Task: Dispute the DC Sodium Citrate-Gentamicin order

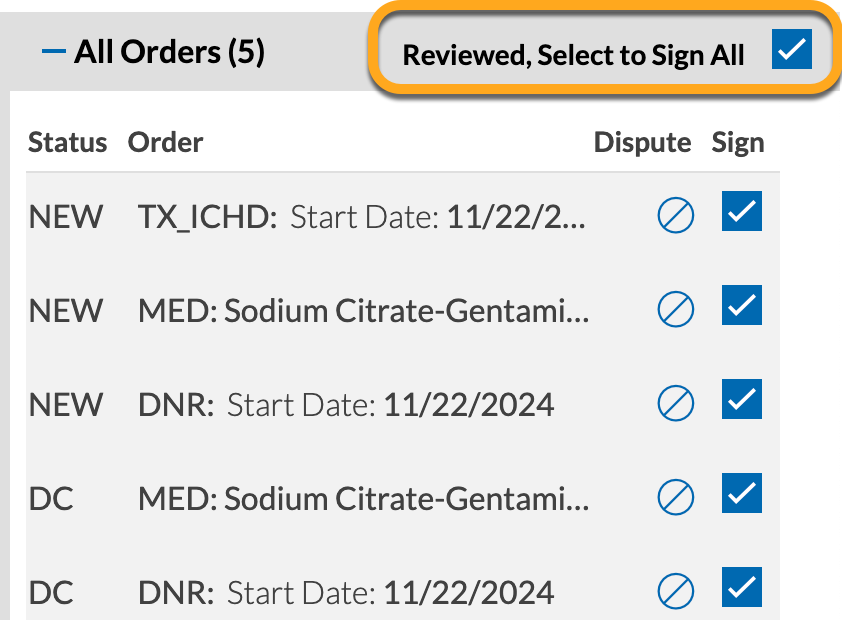Action: click(x=676, y=497)
